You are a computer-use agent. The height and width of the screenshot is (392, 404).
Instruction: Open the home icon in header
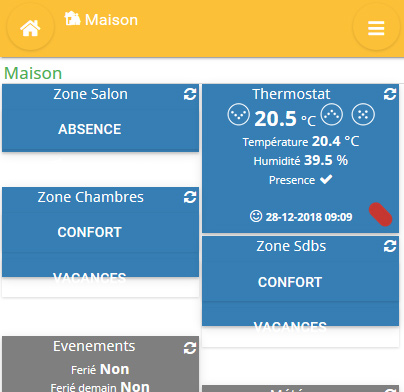pos(30,28)
